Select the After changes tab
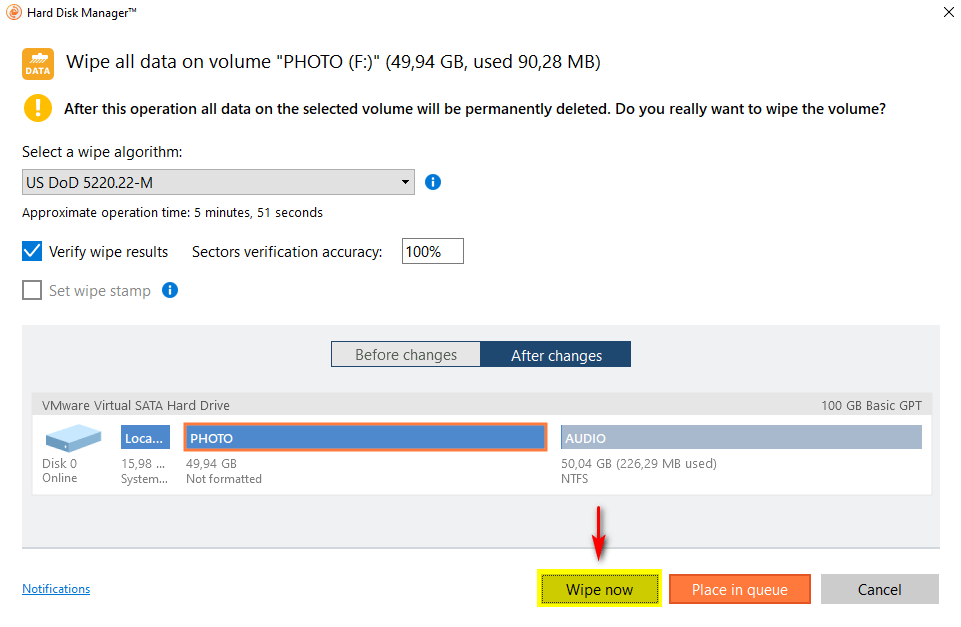961x627 pixels. coord(556,355)
